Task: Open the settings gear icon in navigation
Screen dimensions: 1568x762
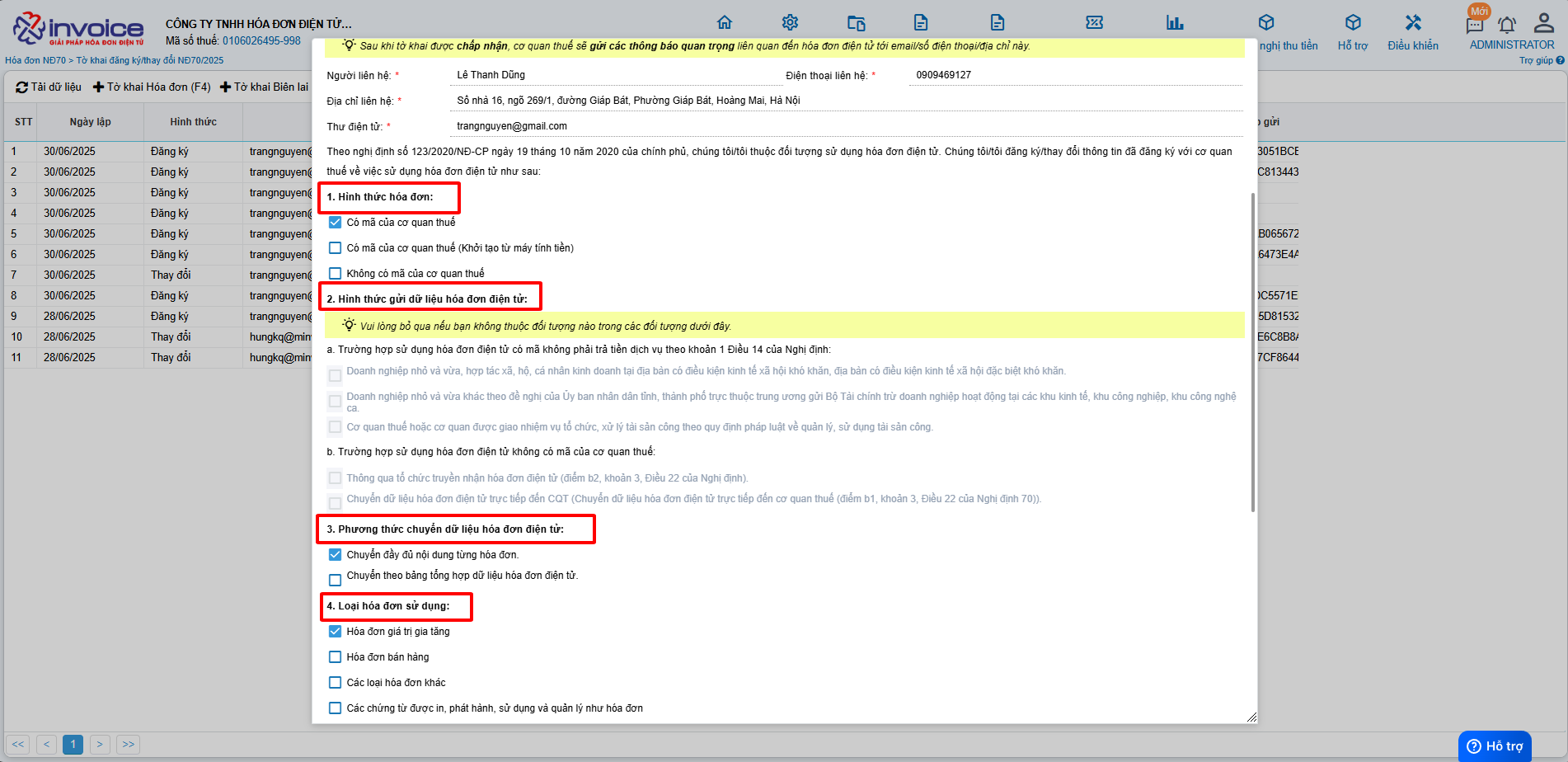Action: (x=790, y=22)
